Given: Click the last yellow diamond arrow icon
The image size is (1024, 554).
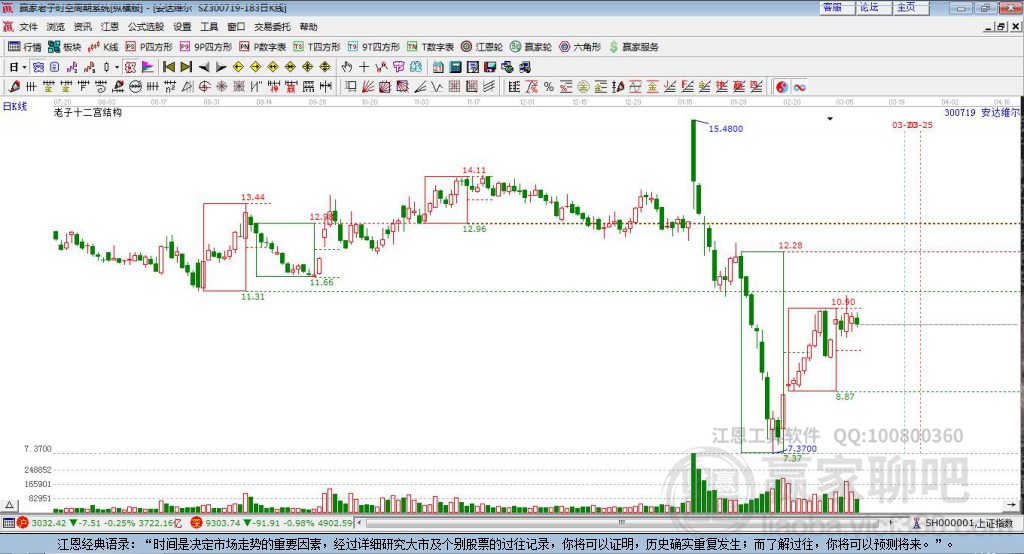Looking at the screenshot, I should click(x=325, y=67).
